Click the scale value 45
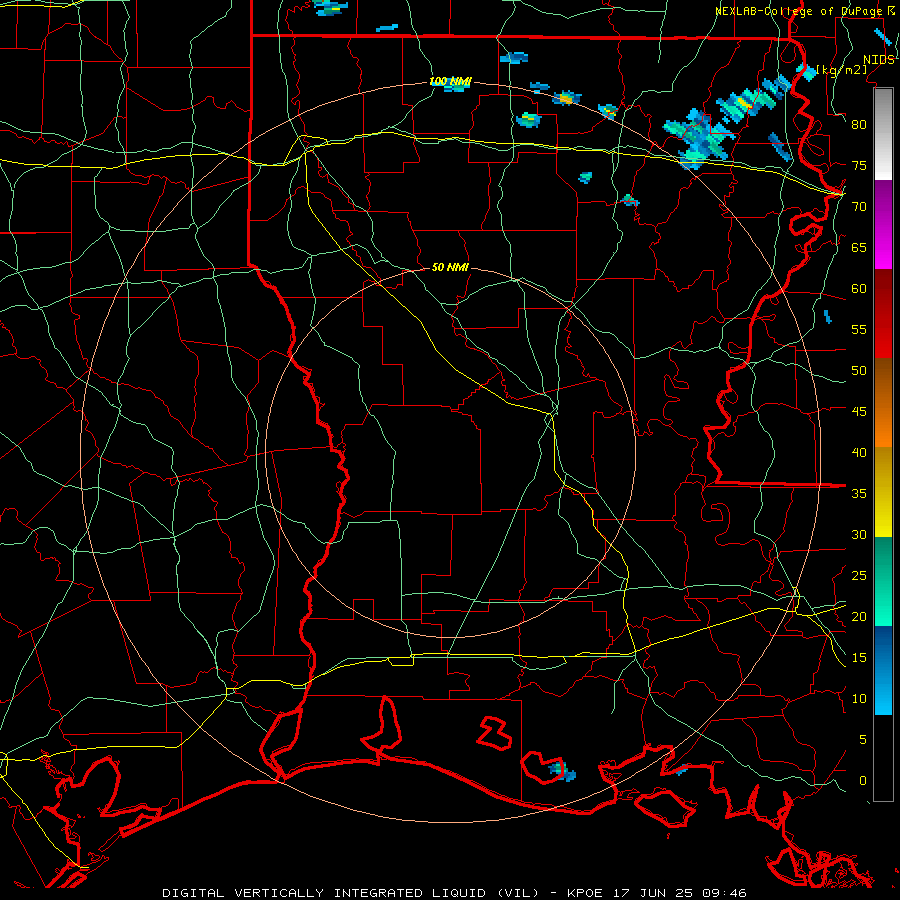 tap(859, 412)
